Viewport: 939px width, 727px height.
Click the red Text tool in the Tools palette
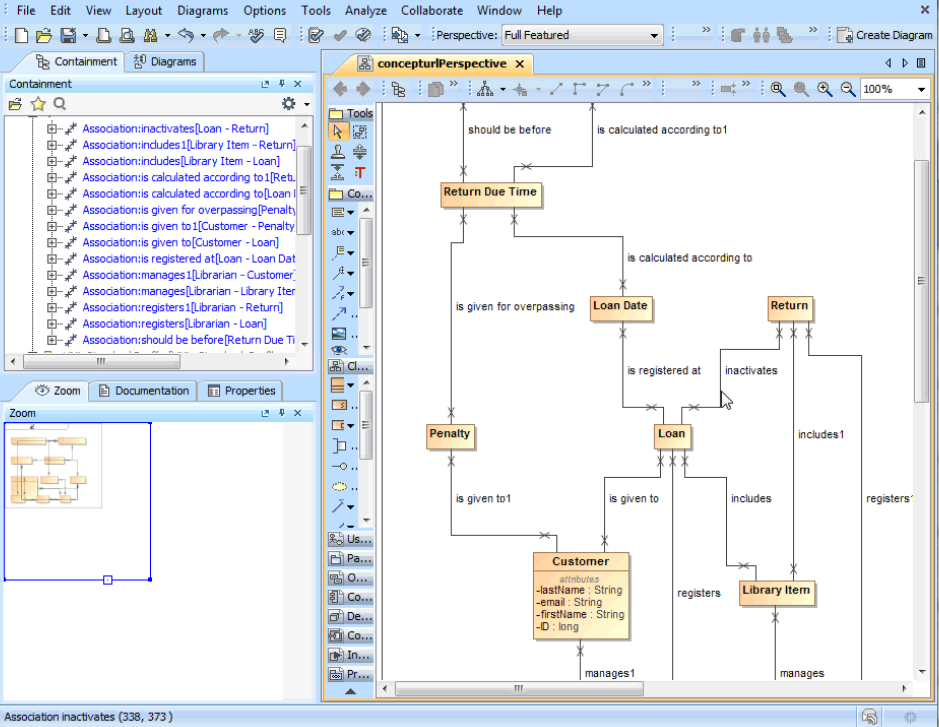point(360,172)
